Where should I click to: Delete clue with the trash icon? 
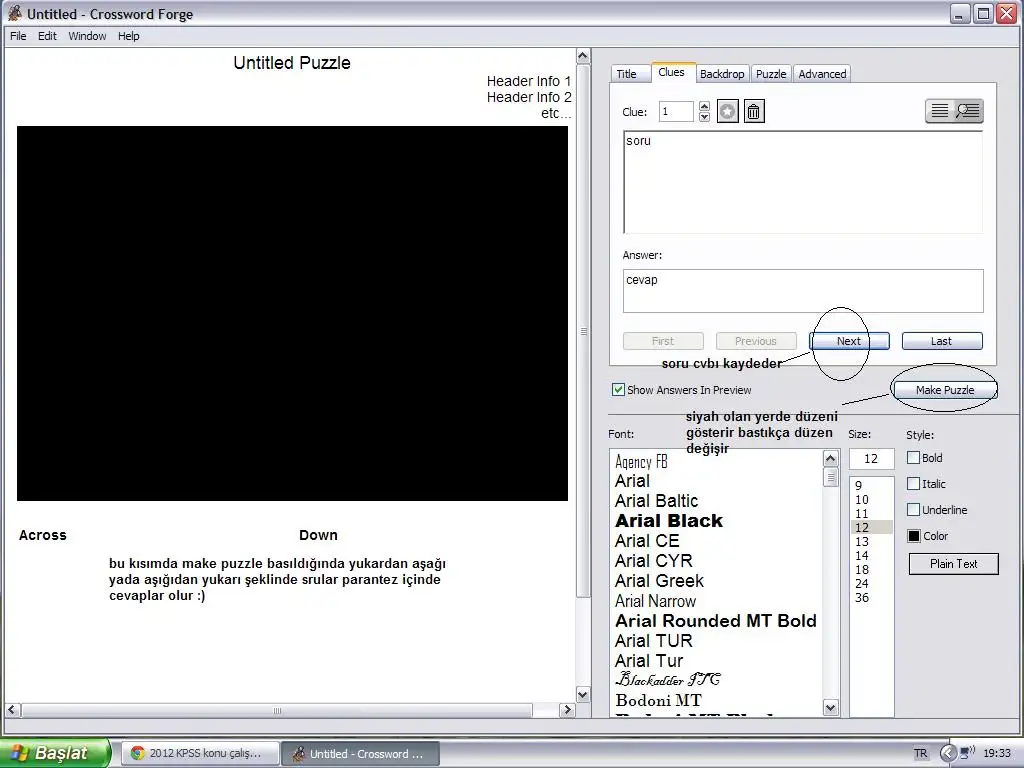point(754,112)
